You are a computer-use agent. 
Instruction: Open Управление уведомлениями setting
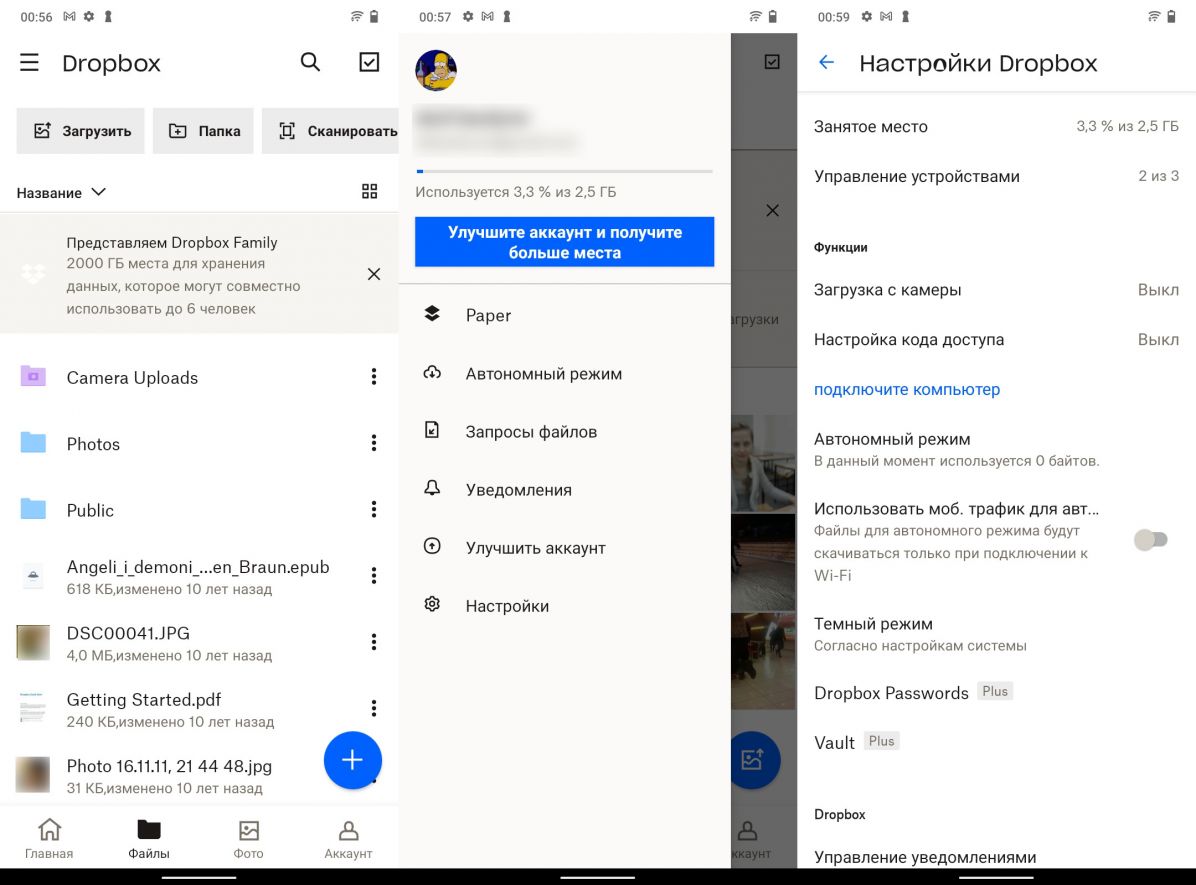tap(996, 857)
